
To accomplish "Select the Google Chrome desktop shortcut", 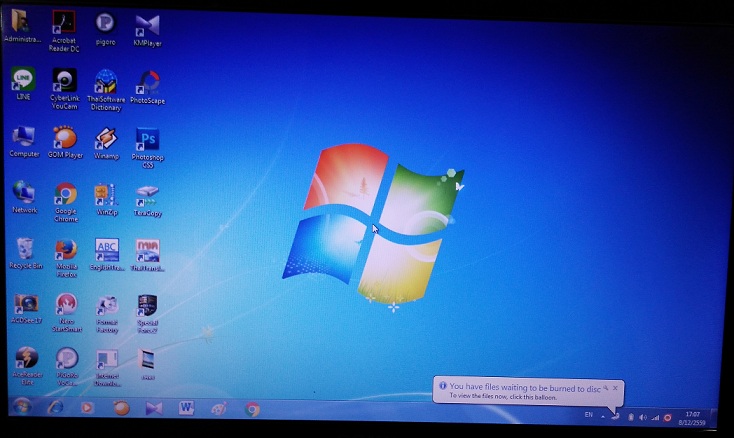I will point(66,202).
